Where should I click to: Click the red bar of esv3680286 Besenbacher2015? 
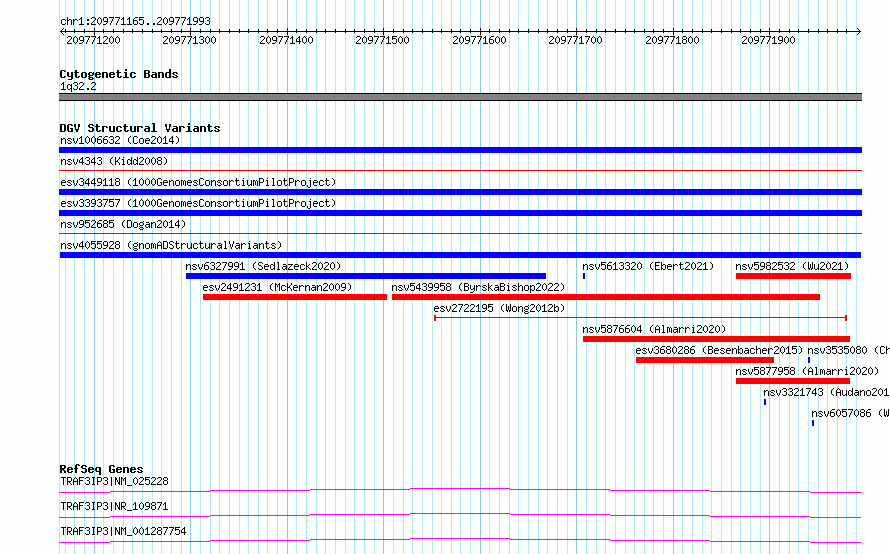[x=705, y=360]
